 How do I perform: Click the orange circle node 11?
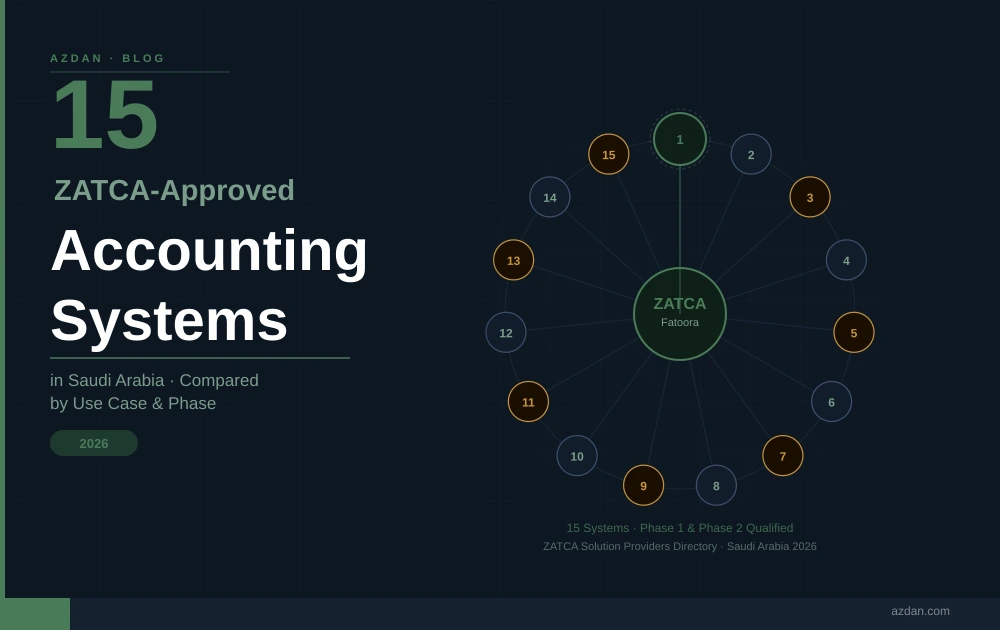point(528,402)
